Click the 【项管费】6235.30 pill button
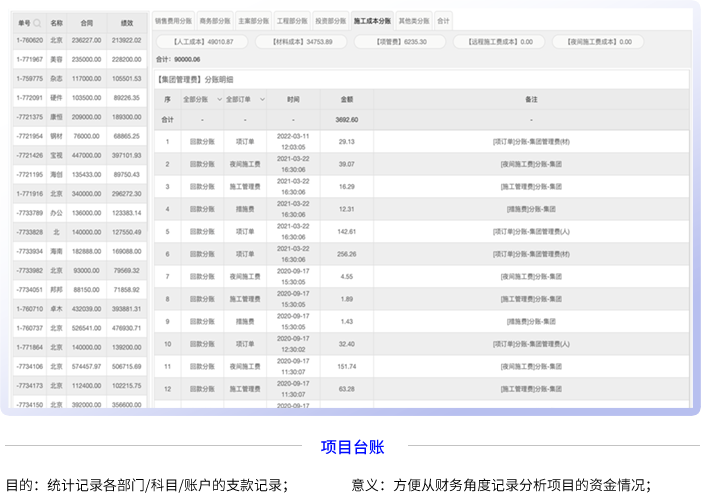 400,42
